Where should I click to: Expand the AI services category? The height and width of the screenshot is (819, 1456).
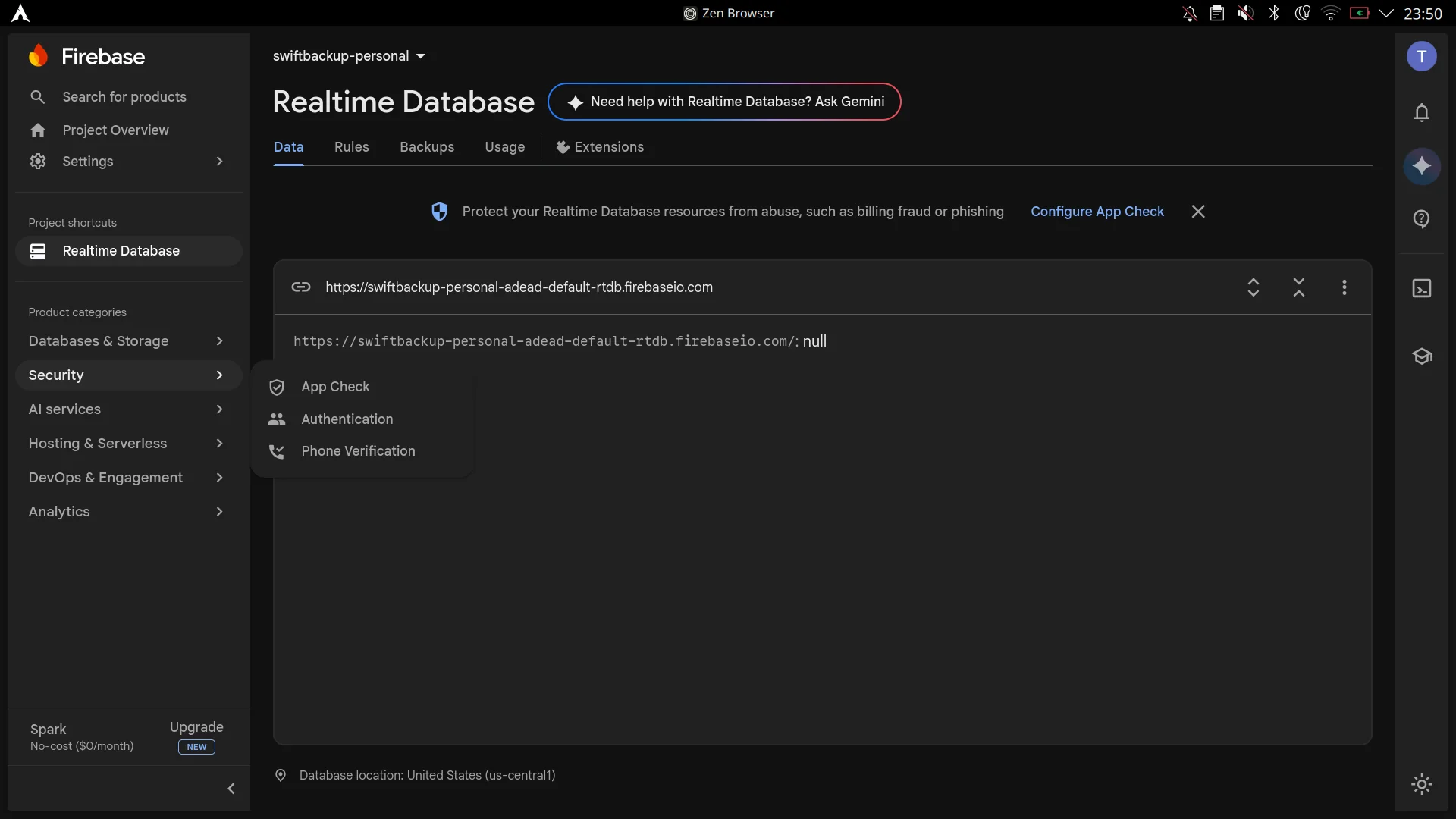(x=129, y=409)
